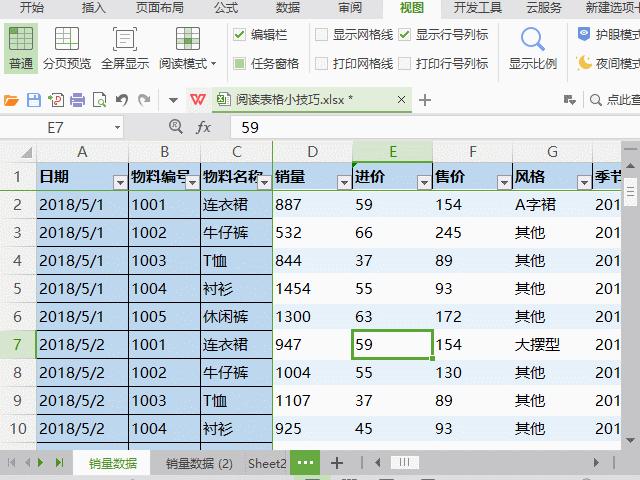Open the 数据 (Data) ribbon tab
This screenshot has height=480, width=640.
point(288,8)
